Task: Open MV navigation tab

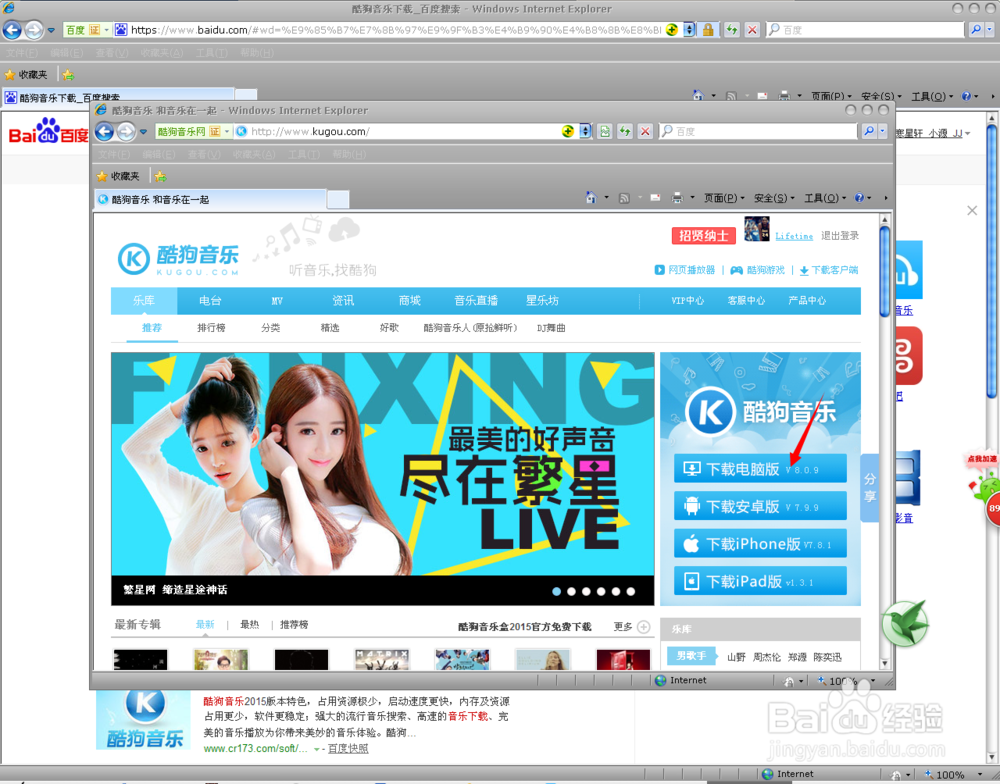Action: 277,300
